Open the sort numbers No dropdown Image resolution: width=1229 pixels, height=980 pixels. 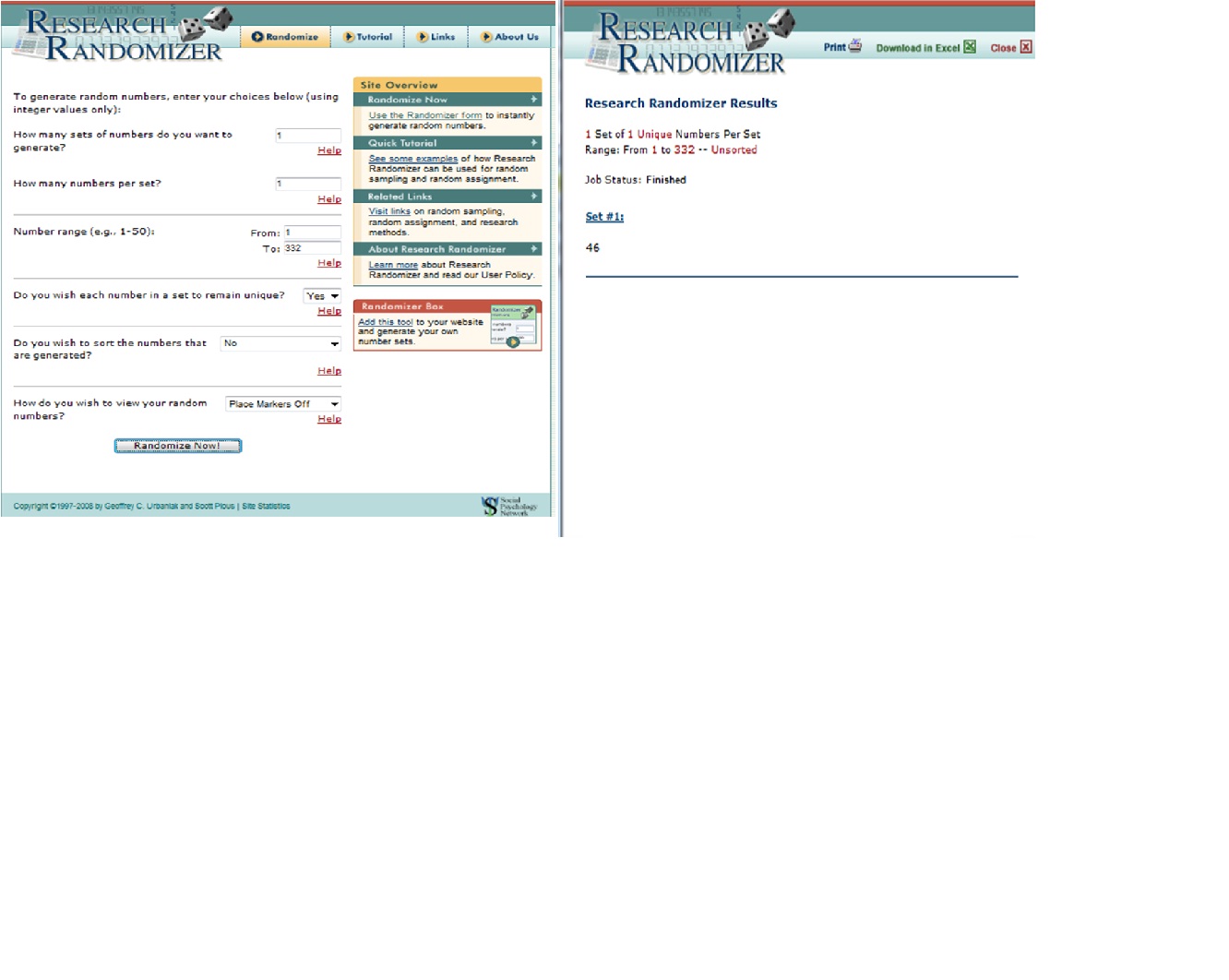(x=280, y=343)
